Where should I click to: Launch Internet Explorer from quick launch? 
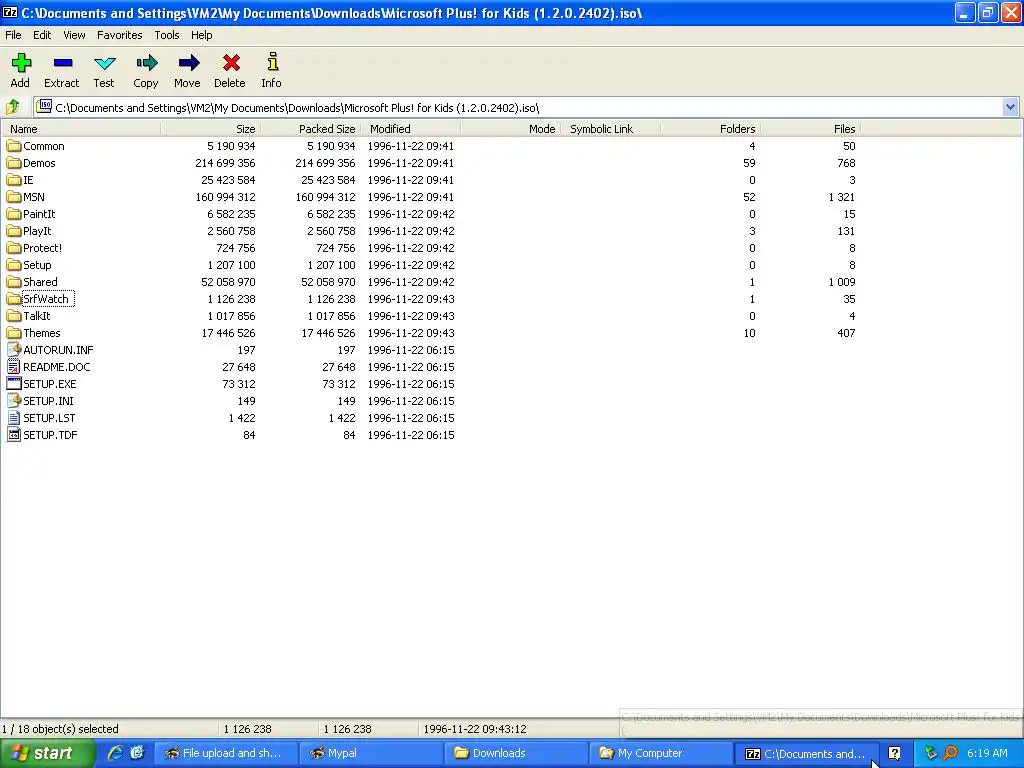tap(115, 753)
